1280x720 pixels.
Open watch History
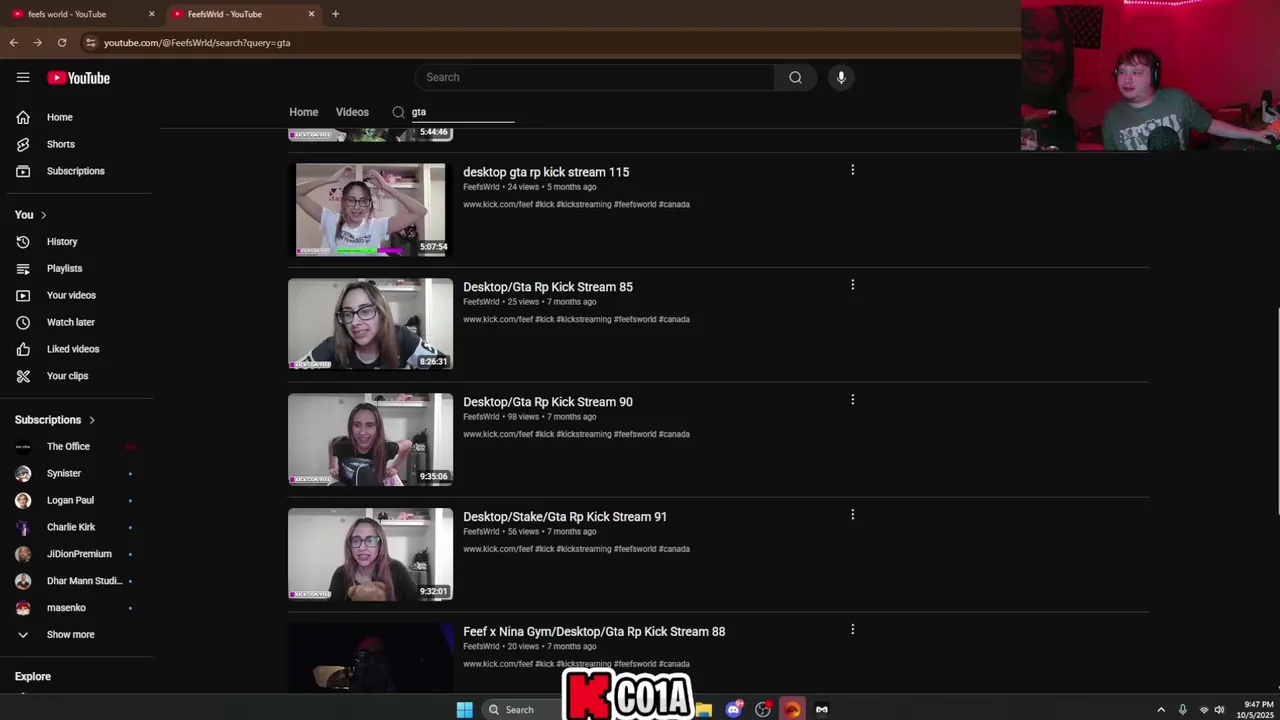click(77, 241)
